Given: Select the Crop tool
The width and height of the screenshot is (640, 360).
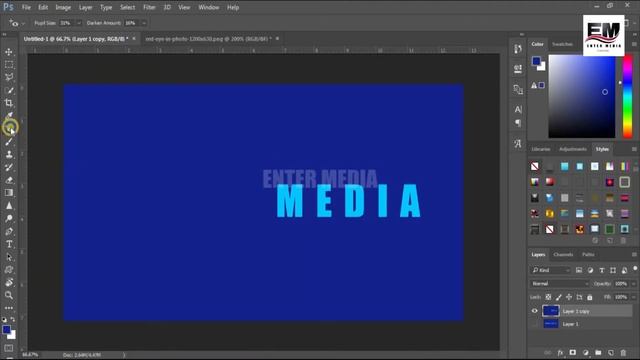Looking at the screenshot, I should (9, 103).
